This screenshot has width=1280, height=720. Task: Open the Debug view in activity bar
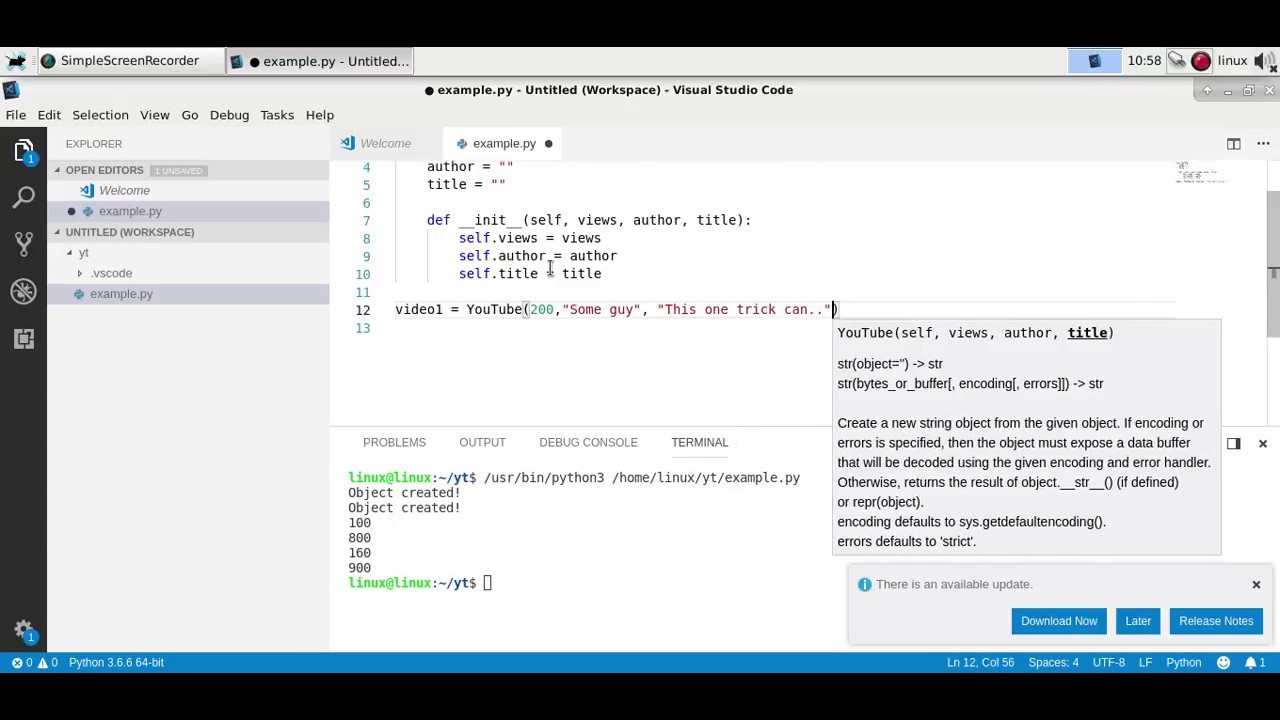click(x=23, y=291)
